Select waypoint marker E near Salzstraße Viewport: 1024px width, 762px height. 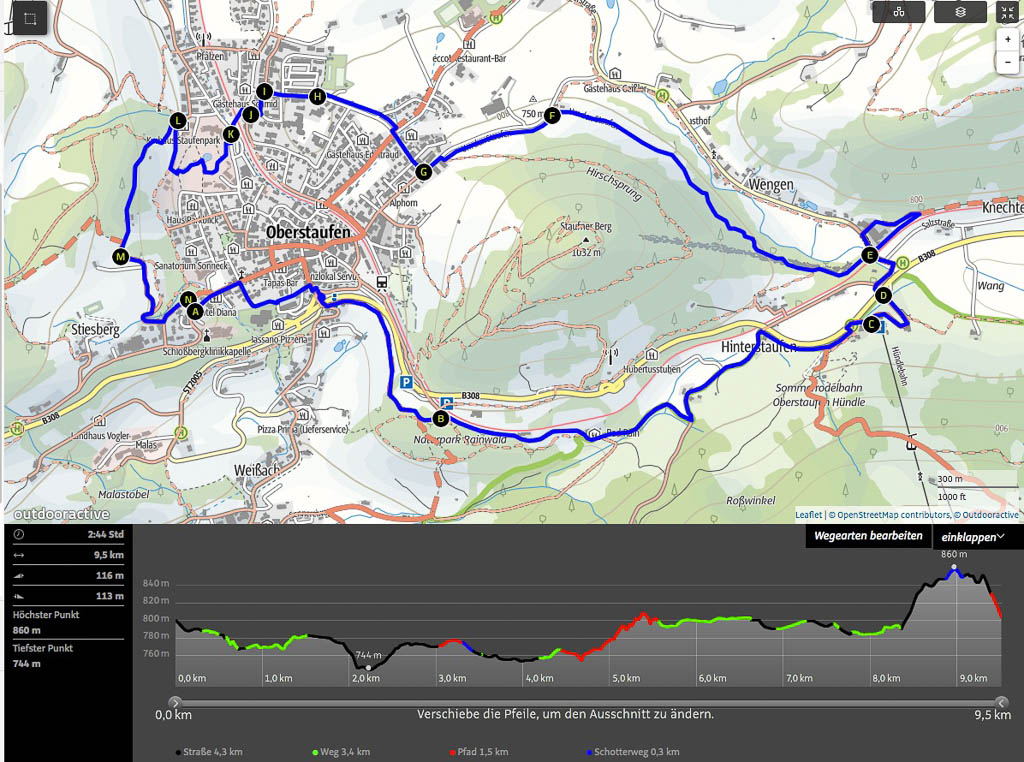click(x=870, y=256)
